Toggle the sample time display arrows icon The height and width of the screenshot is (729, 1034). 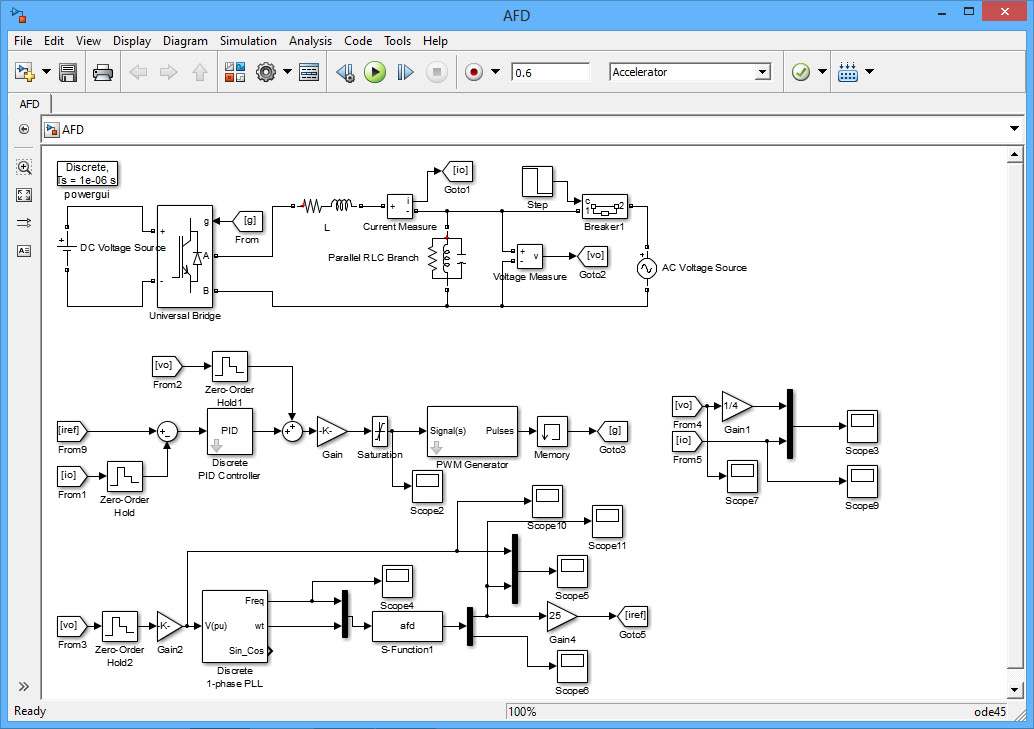(x=24, y=223)
